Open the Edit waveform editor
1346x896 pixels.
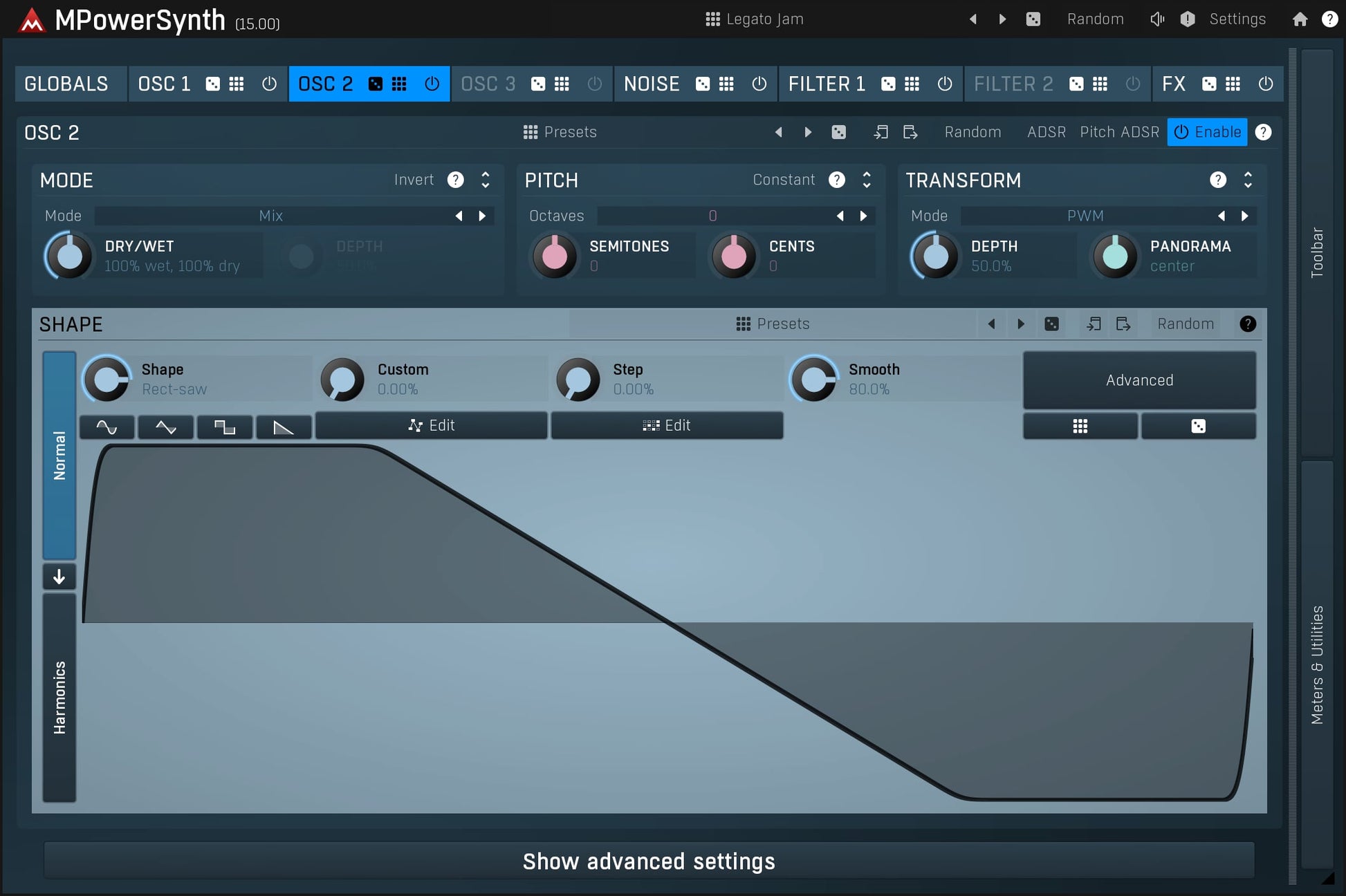(x=431, y=425)
